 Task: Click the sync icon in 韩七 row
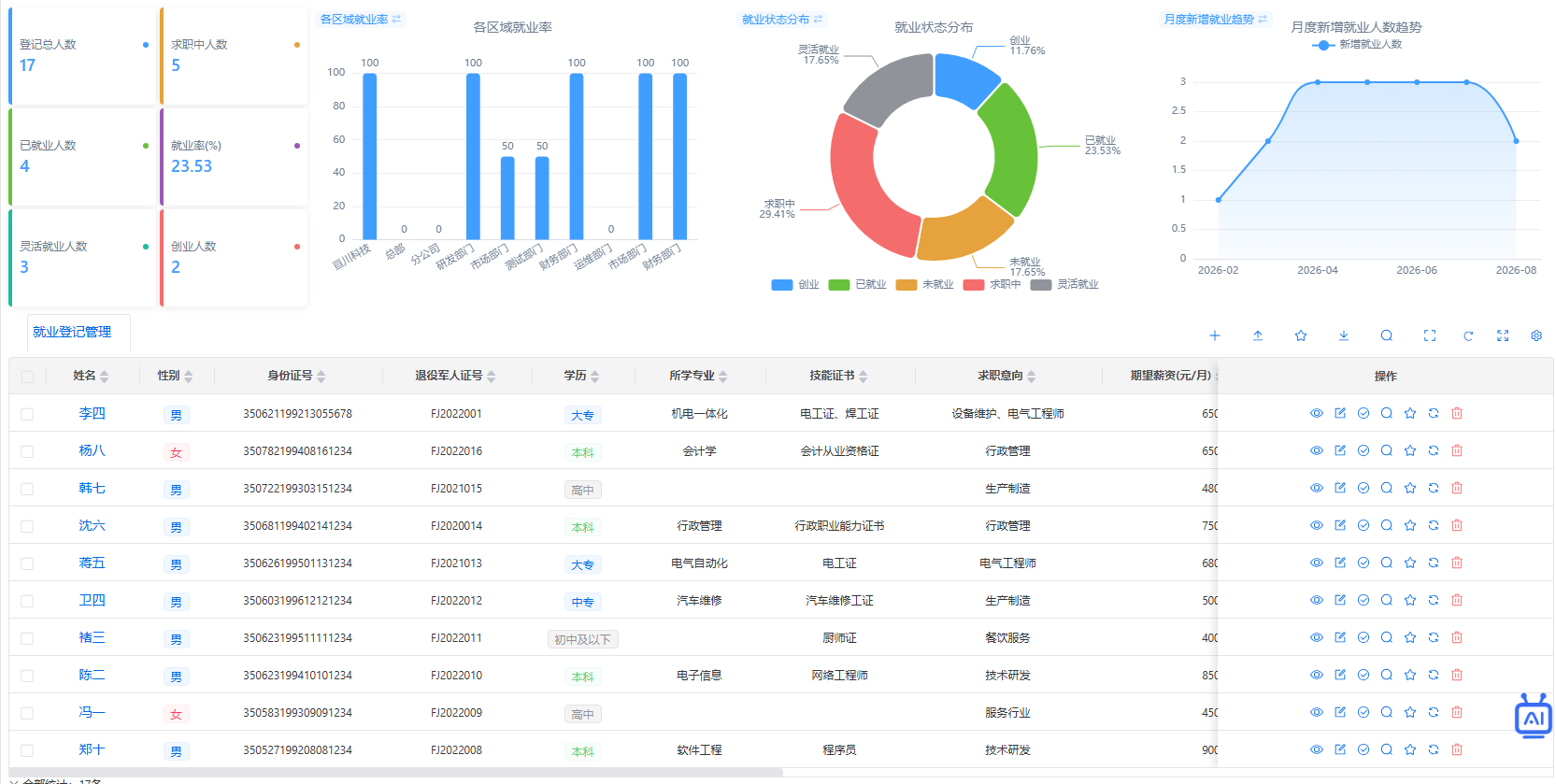pos(1434,488)
